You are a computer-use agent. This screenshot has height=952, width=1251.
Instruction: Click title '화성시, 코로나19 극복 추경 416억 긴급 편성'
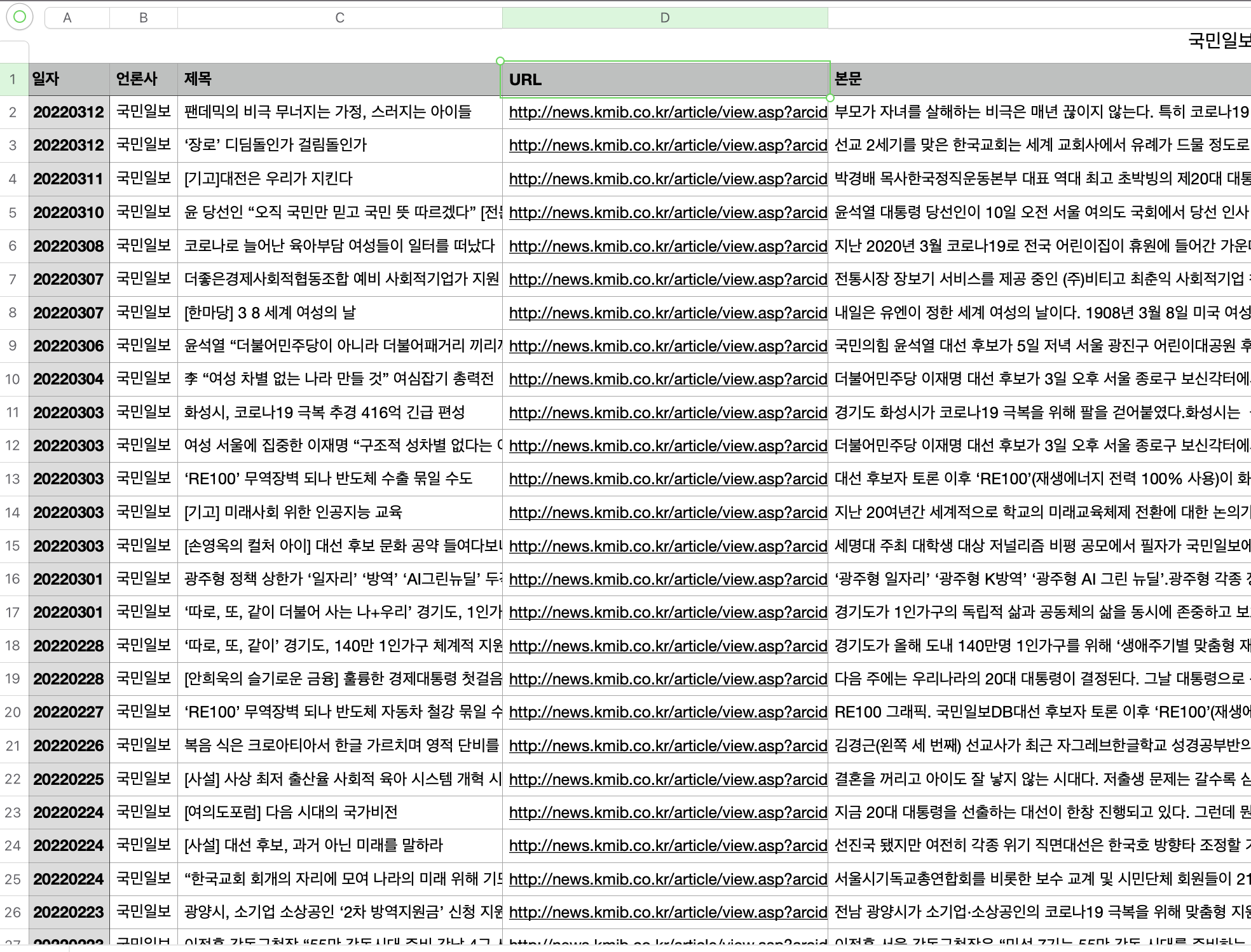[325, 412]
